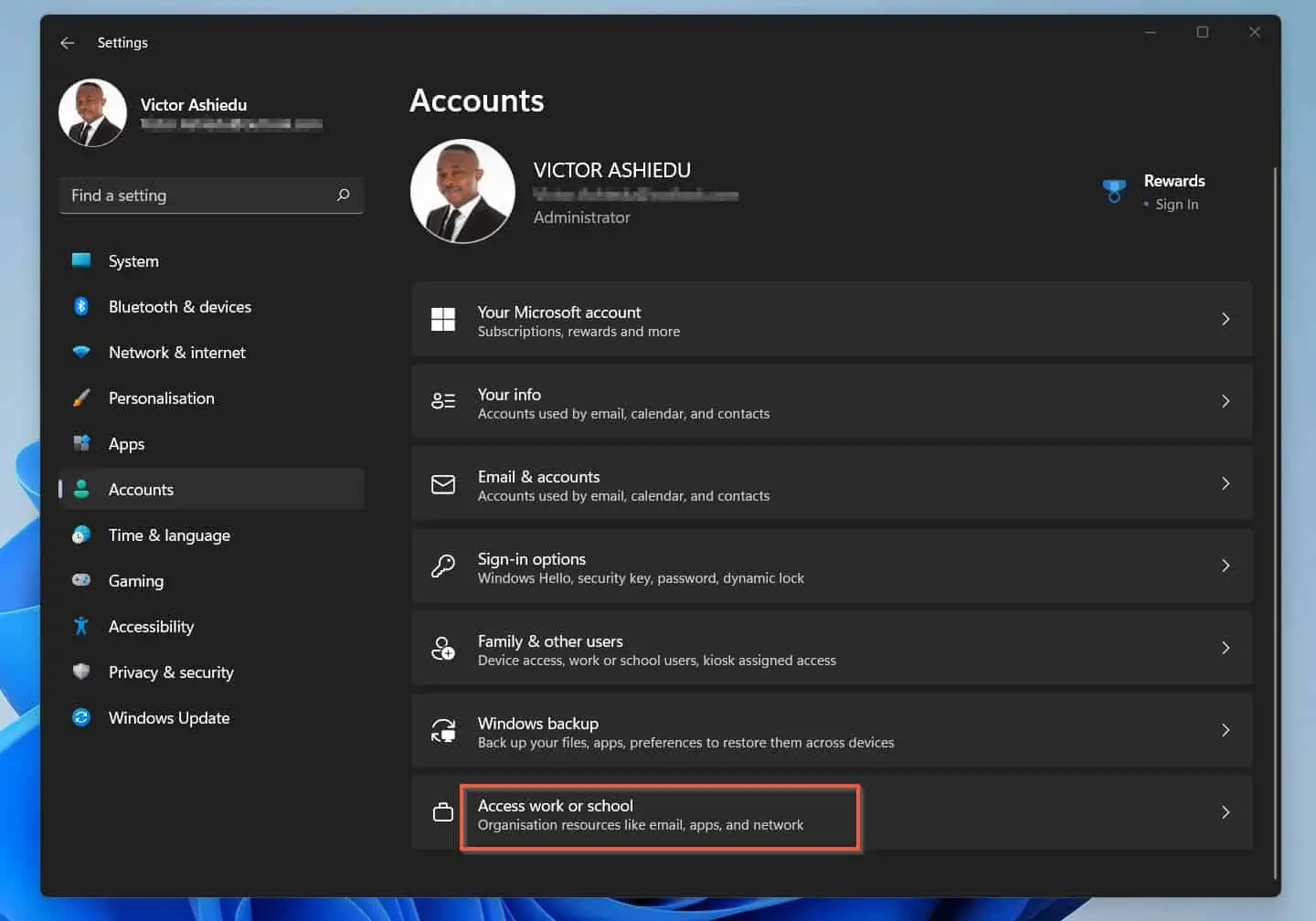Click the Time & language globe icon
Viewport: 1316px width, 921px height.
[81, 535]
